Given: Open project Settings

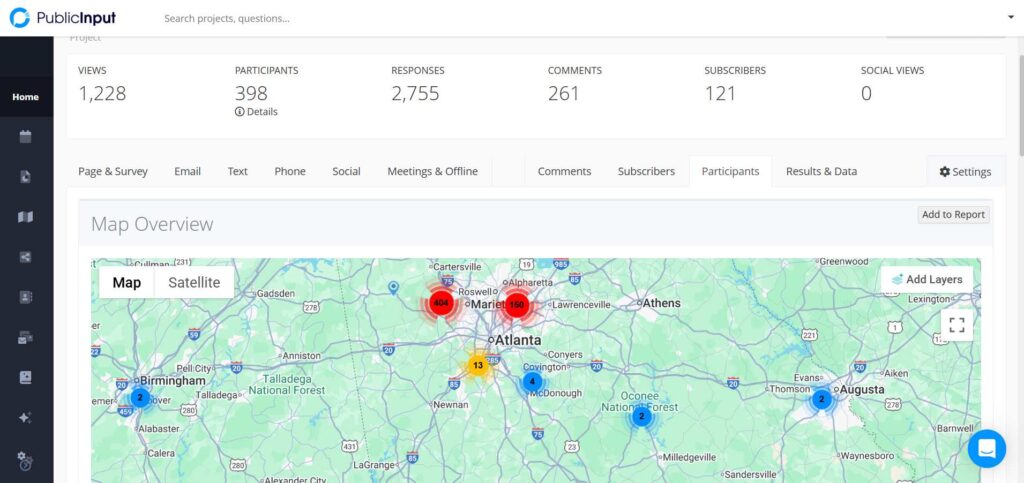Looking at the screenshot, I should 965,172.
